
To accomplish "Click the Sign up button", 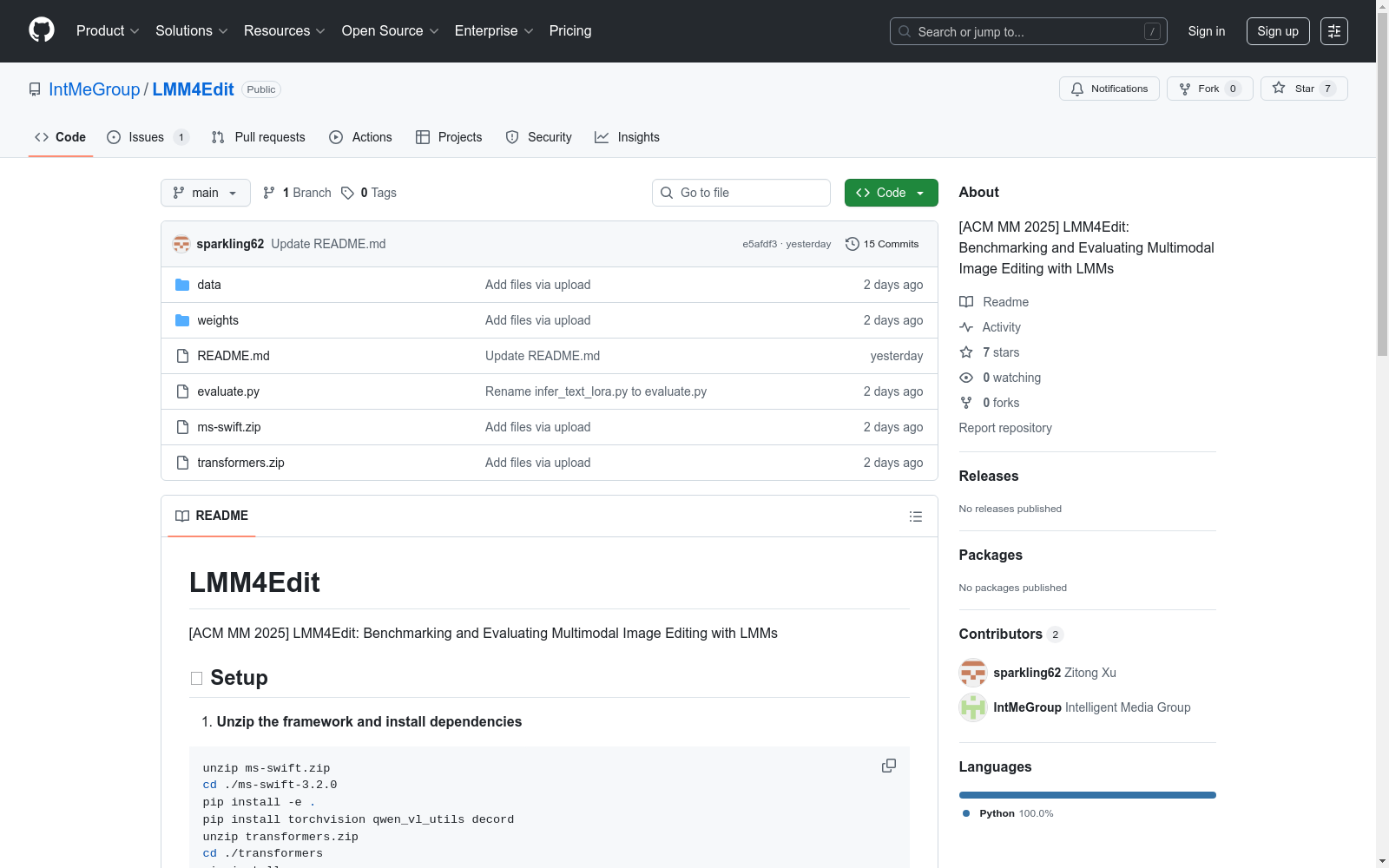I will tap(1278, 31).
